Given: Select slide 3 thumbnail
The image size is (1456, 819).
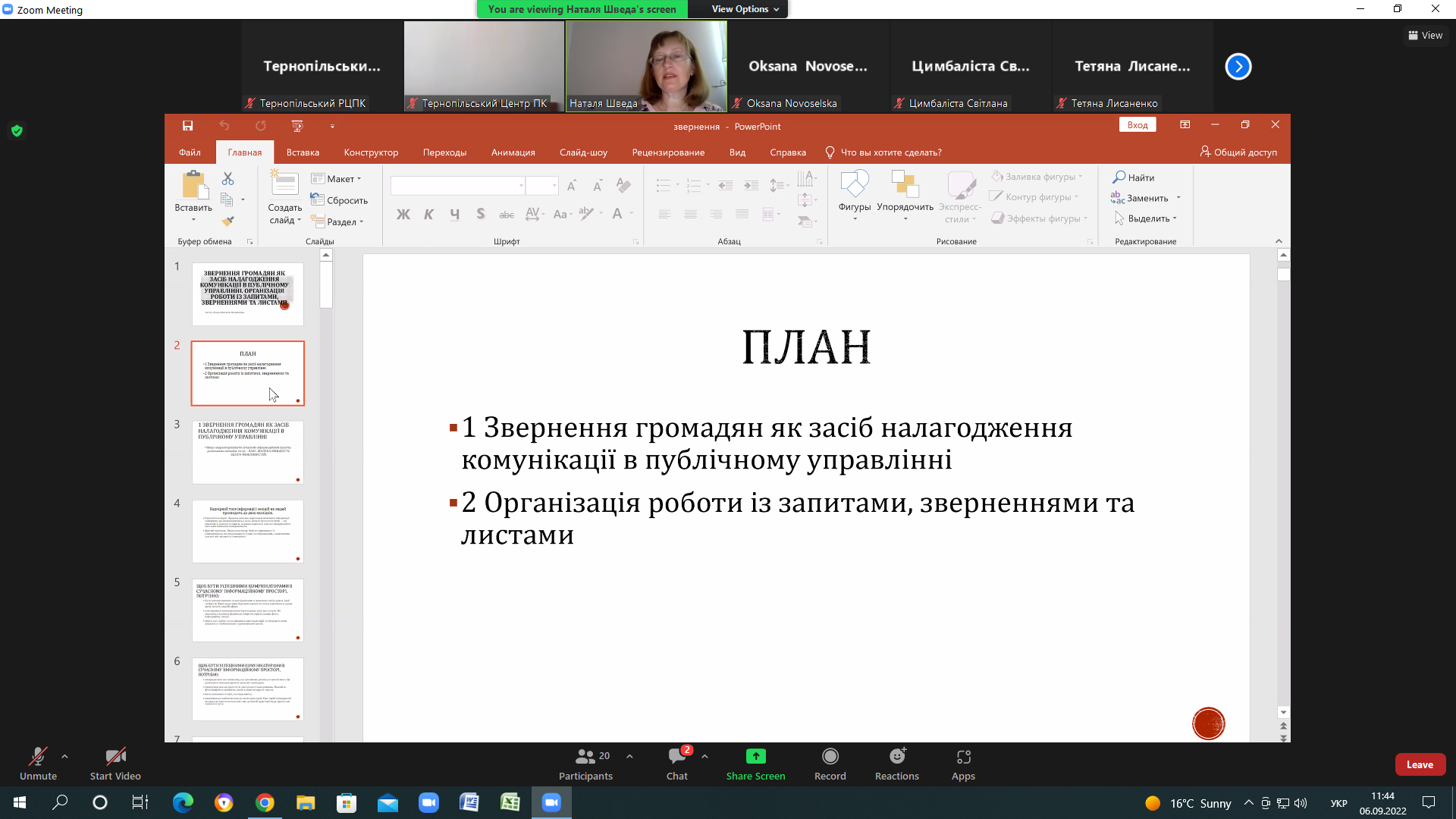Looking at the screenshot, I should [247, 452].
